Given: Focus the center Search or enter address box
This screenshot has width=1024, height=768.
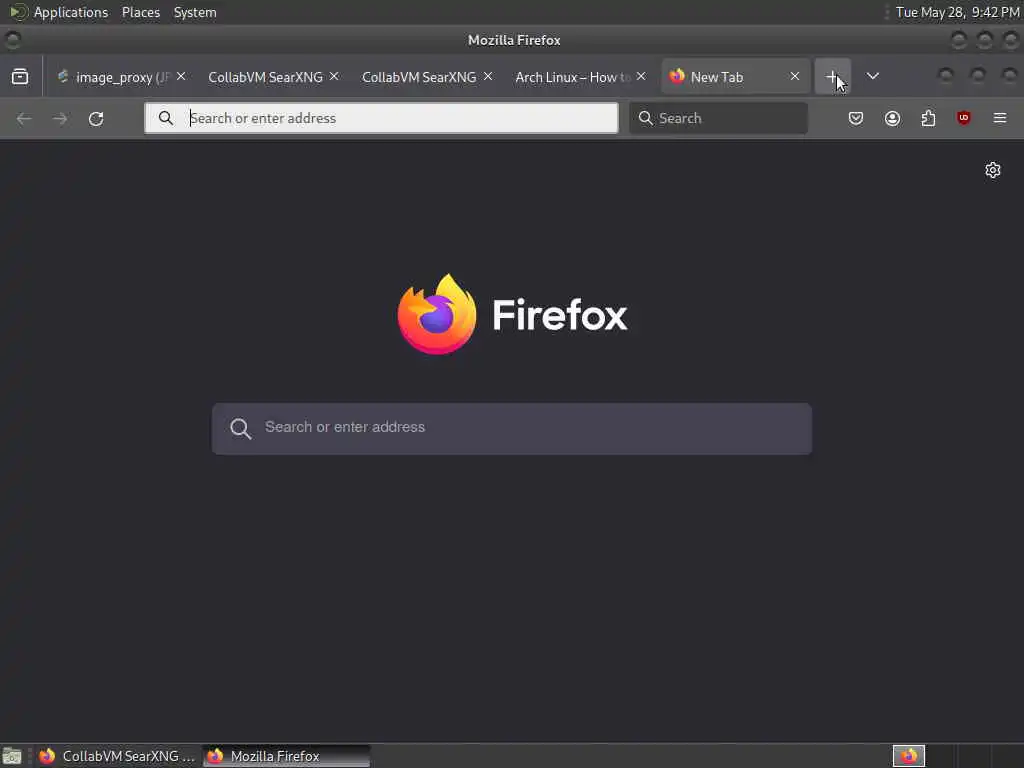Looking at the screenshot, I should [x=512, y=428].
